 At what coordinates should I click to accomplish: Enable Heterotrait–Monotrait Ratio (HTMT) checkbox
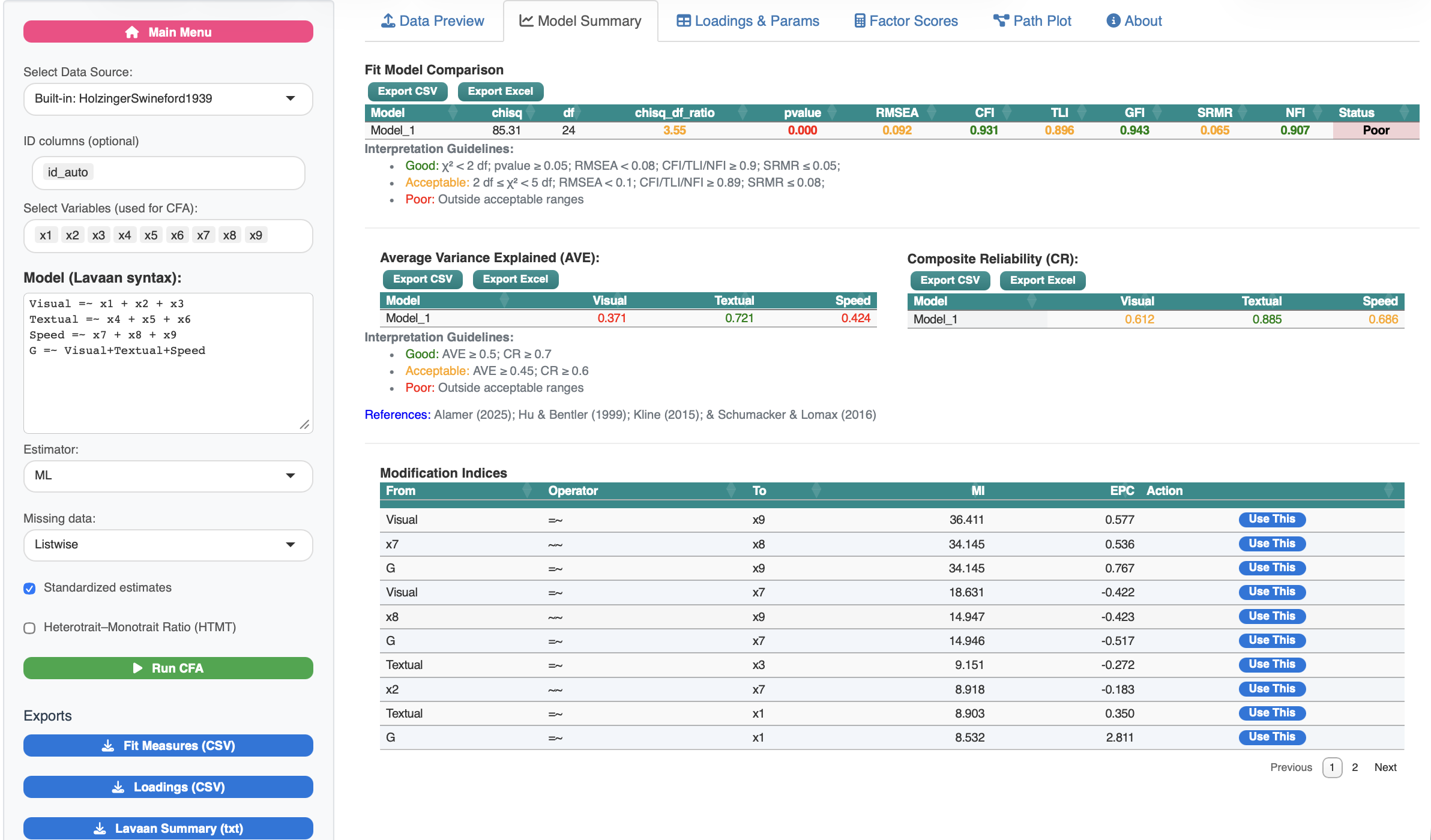(29, 628)
